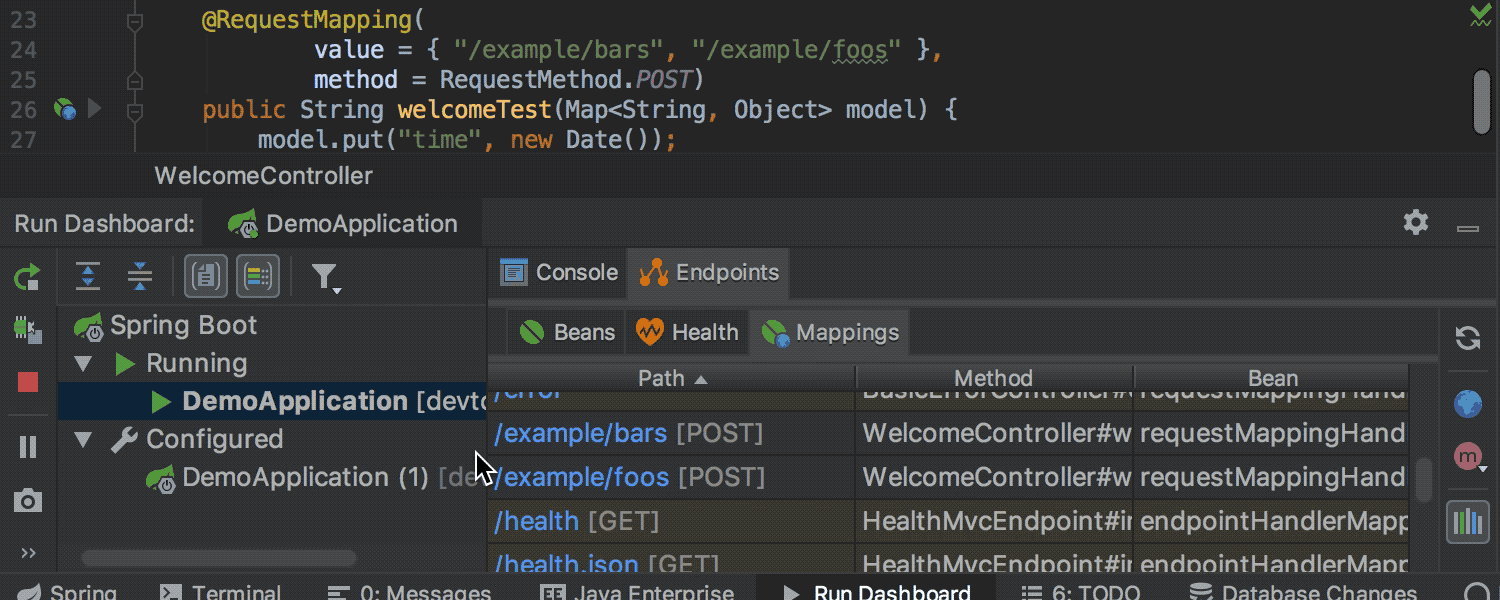Screen dimensions: 1500x600
Task: Click the WelcomeController#w cell for /example/bars
Action: (995, 434)
